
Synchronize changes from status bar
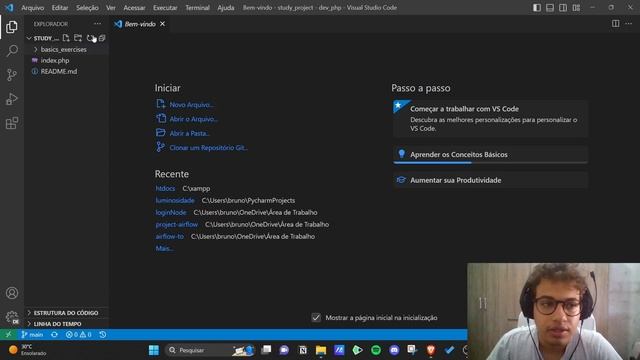point(54,334)
